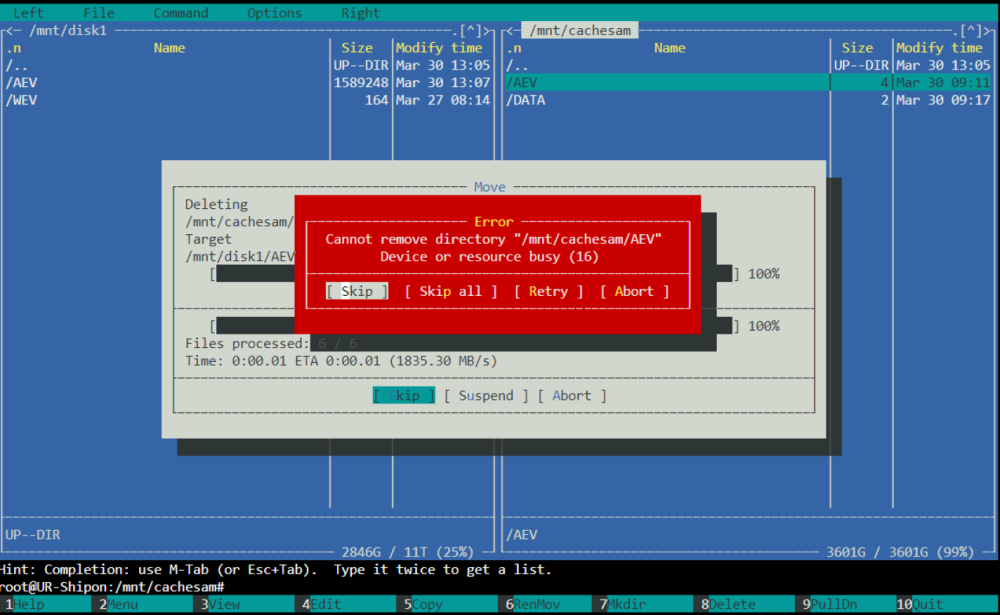Click the file progress bar at 100%
The width and height of the screenshot is (1000, 615).
474,274
